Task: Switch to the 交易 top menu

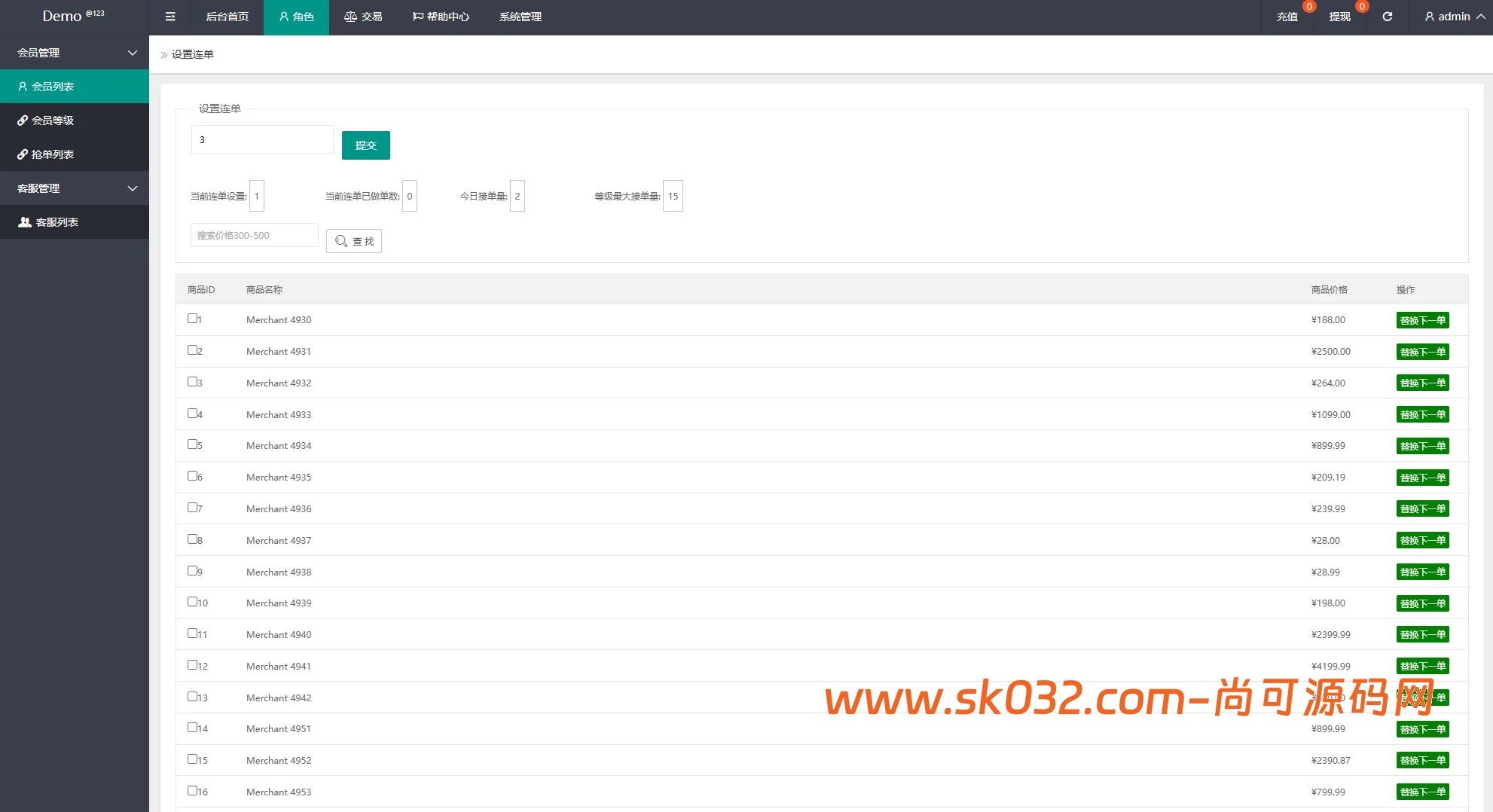Action: pos(363,17)
